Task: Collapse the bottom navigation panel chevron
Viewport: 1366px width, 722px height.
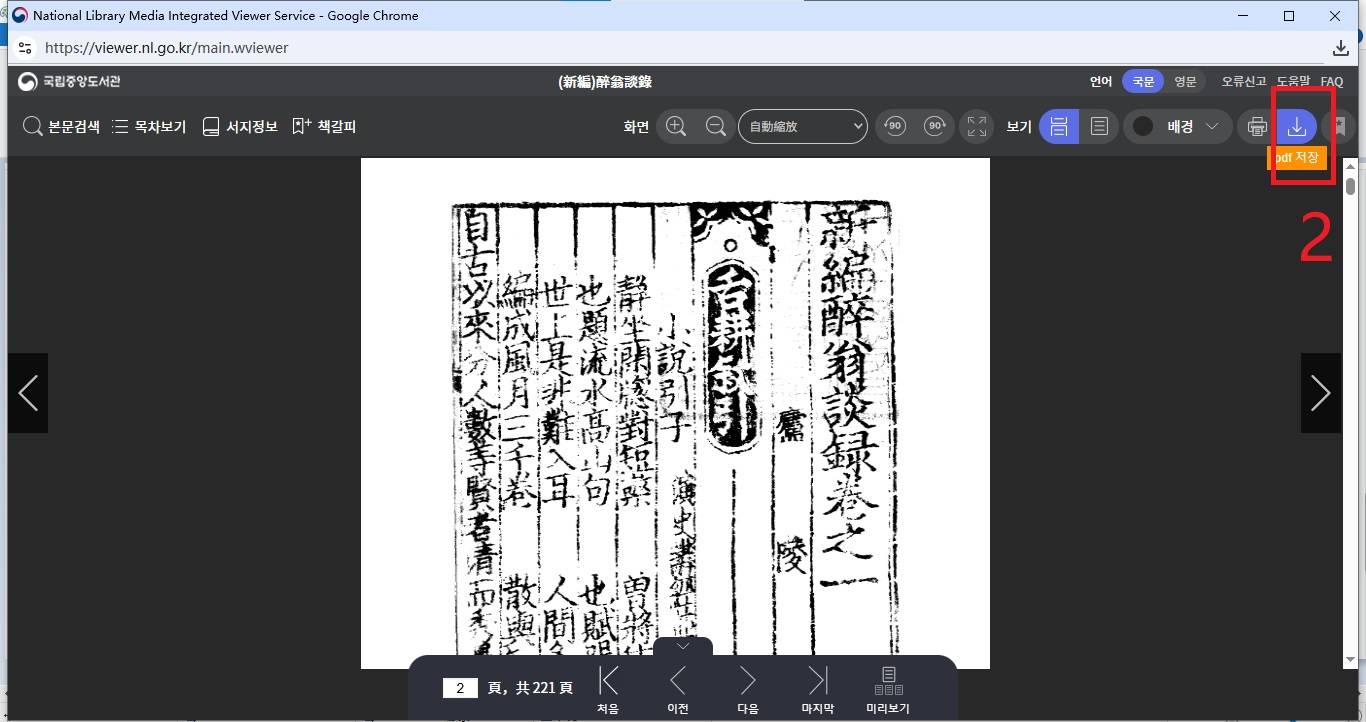Action: coord(683,646)
